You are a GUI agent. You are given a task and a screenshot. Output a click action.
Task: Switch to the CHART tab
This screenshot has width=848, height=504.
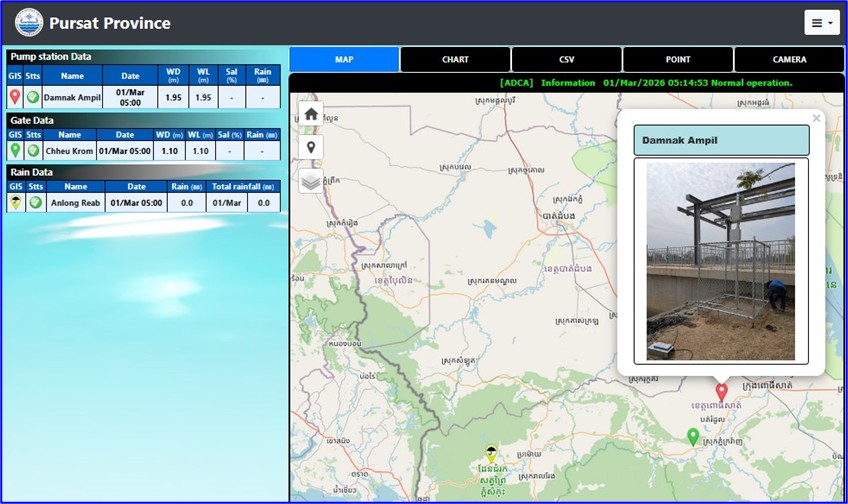[455, 60]
